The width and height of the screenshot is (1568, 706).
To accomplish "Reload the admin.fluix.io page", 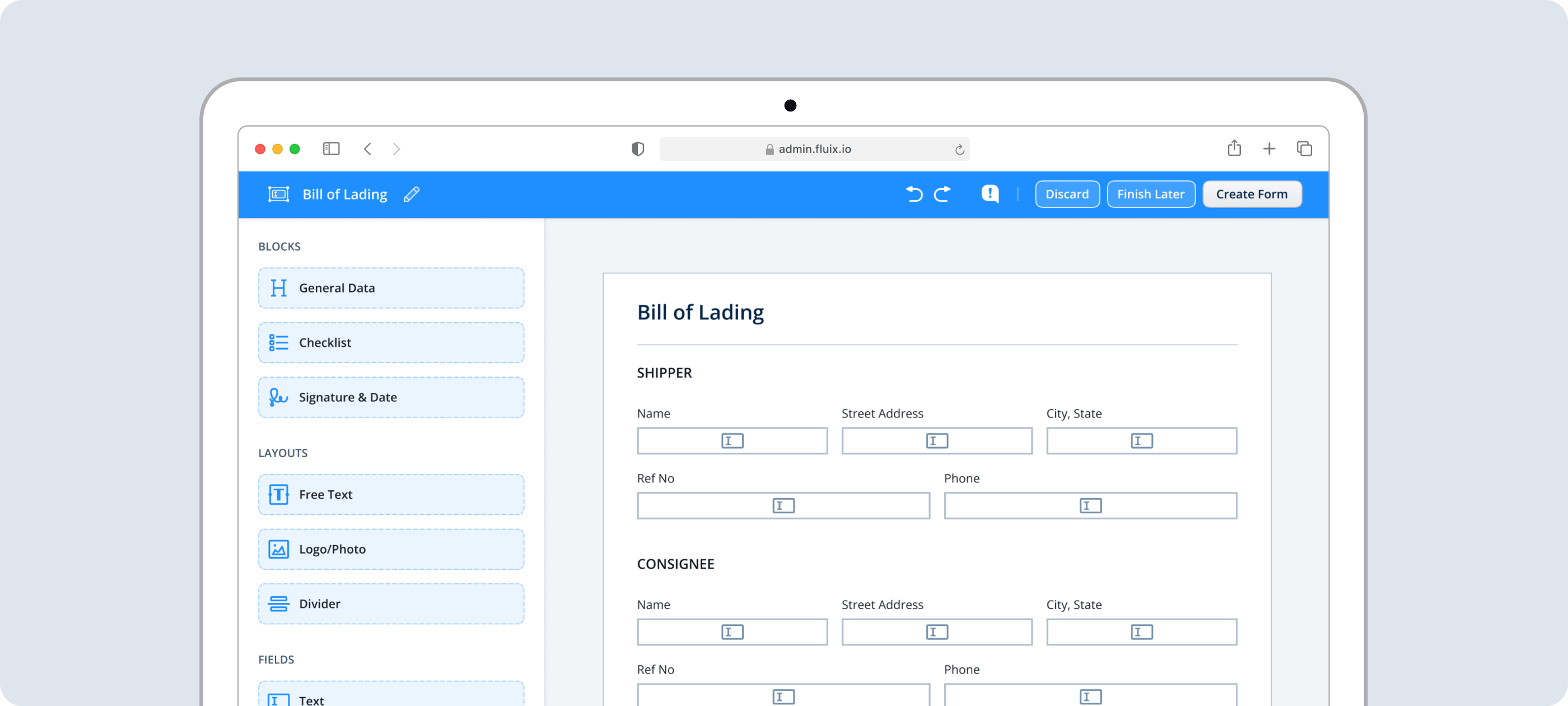I will [x=959, y=149].
